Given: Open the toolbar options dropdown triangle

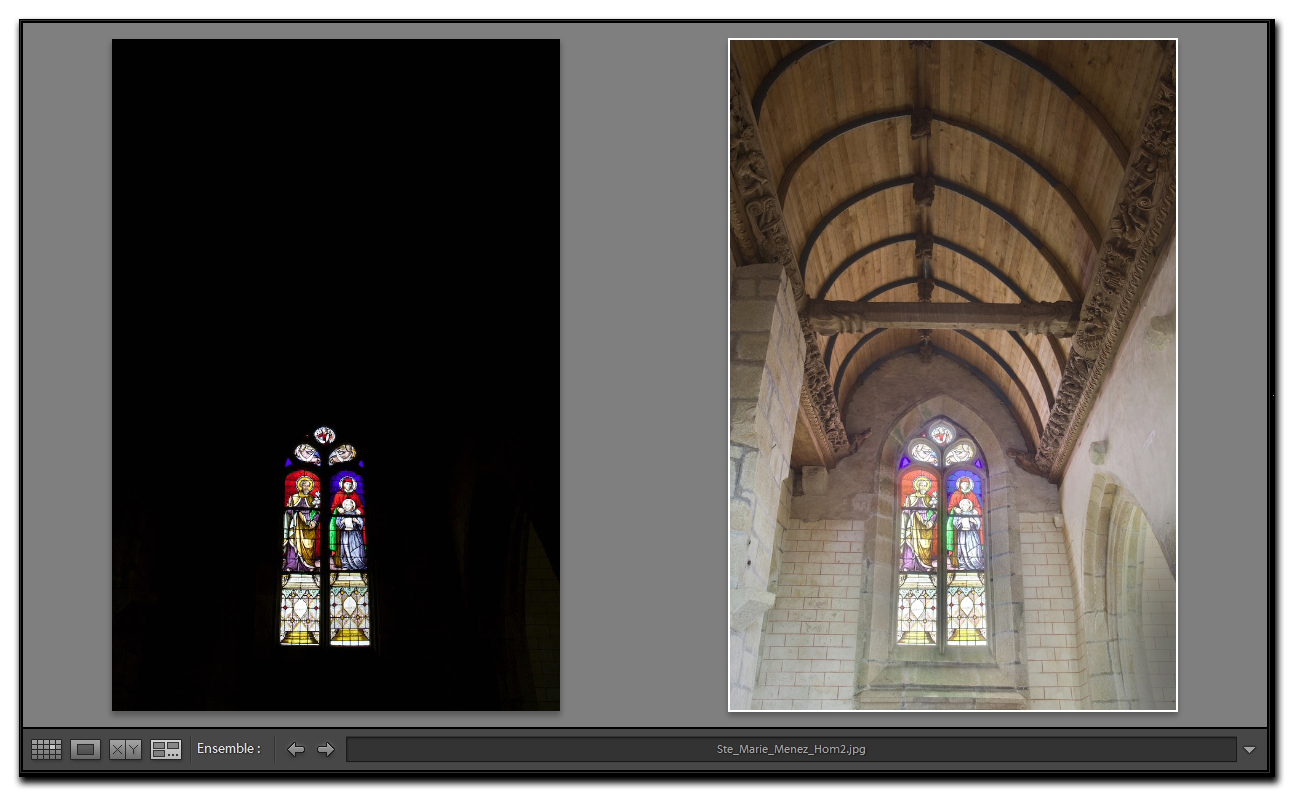Looking at the screenshot, I should 1249,750.
